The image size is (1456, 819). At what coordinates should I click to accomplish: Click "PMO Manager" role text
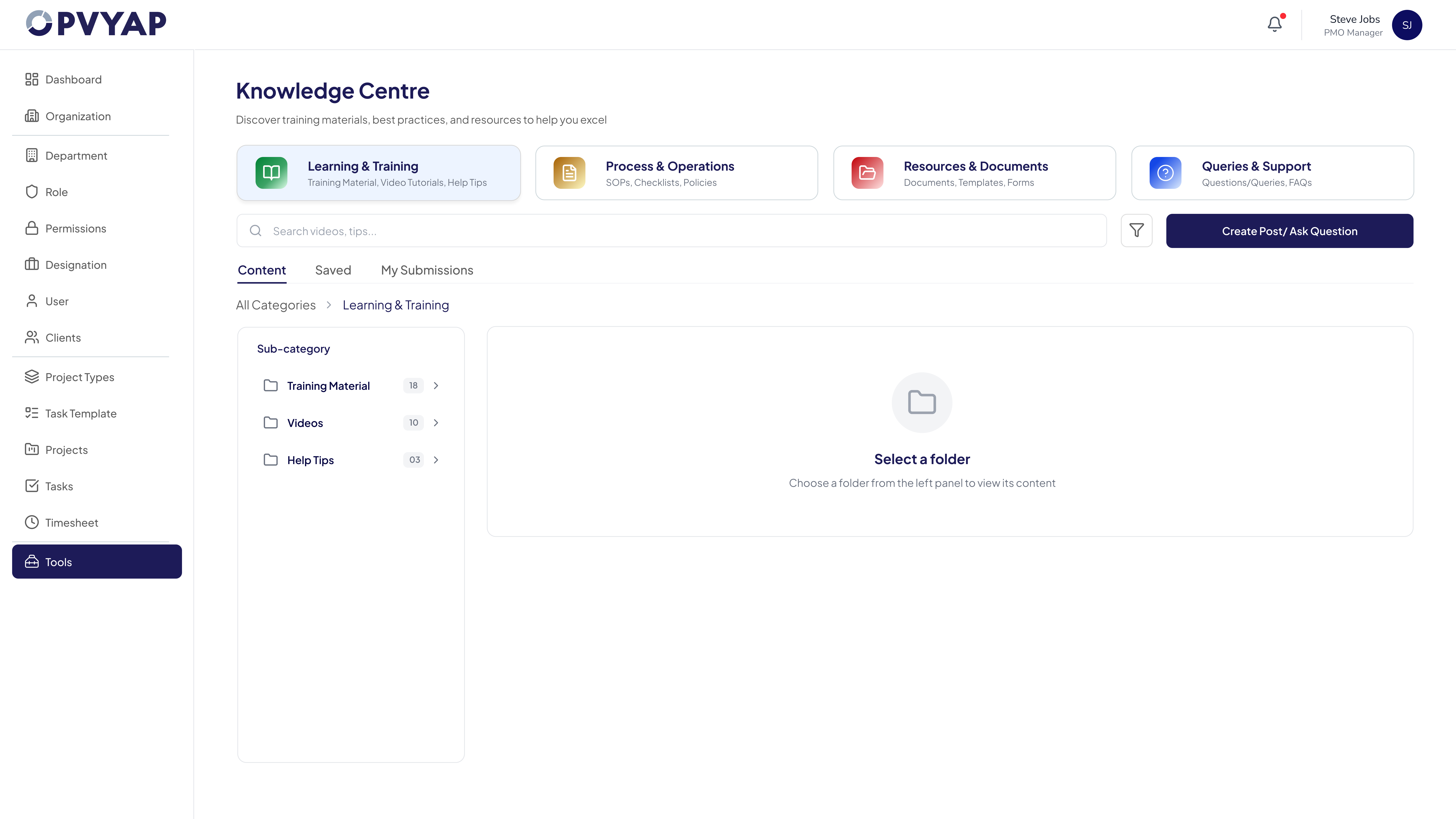tap(1353, 33)
